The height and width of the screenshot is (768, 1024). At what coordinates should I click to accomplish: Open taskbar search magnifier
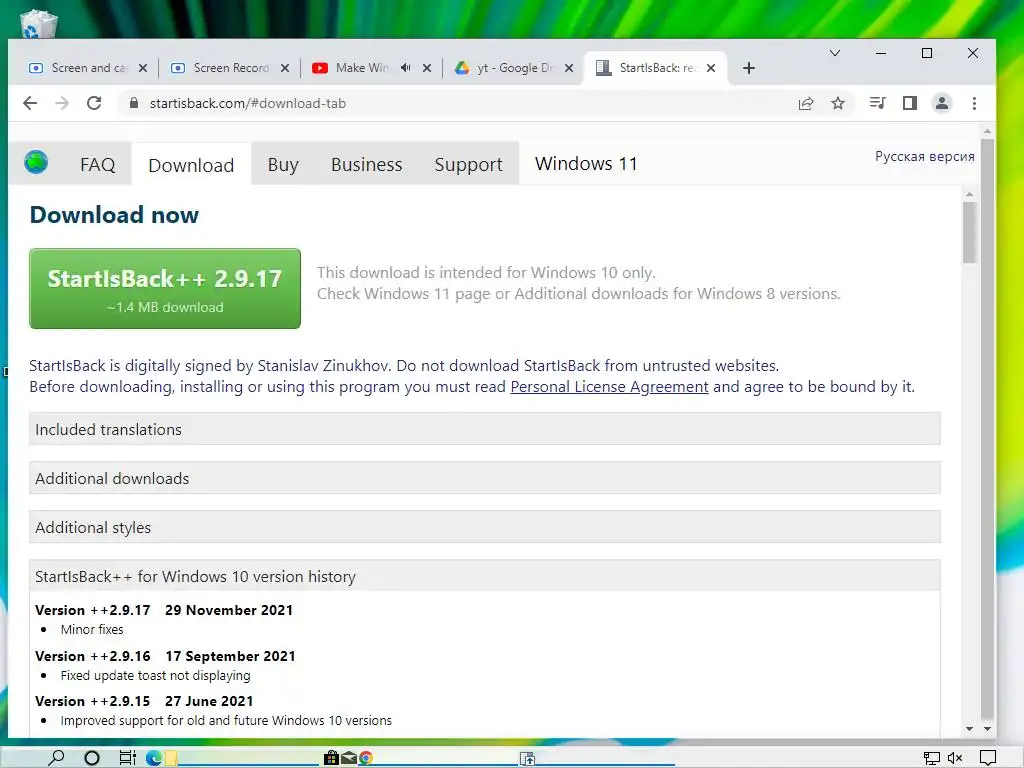(x=57, y=758)
